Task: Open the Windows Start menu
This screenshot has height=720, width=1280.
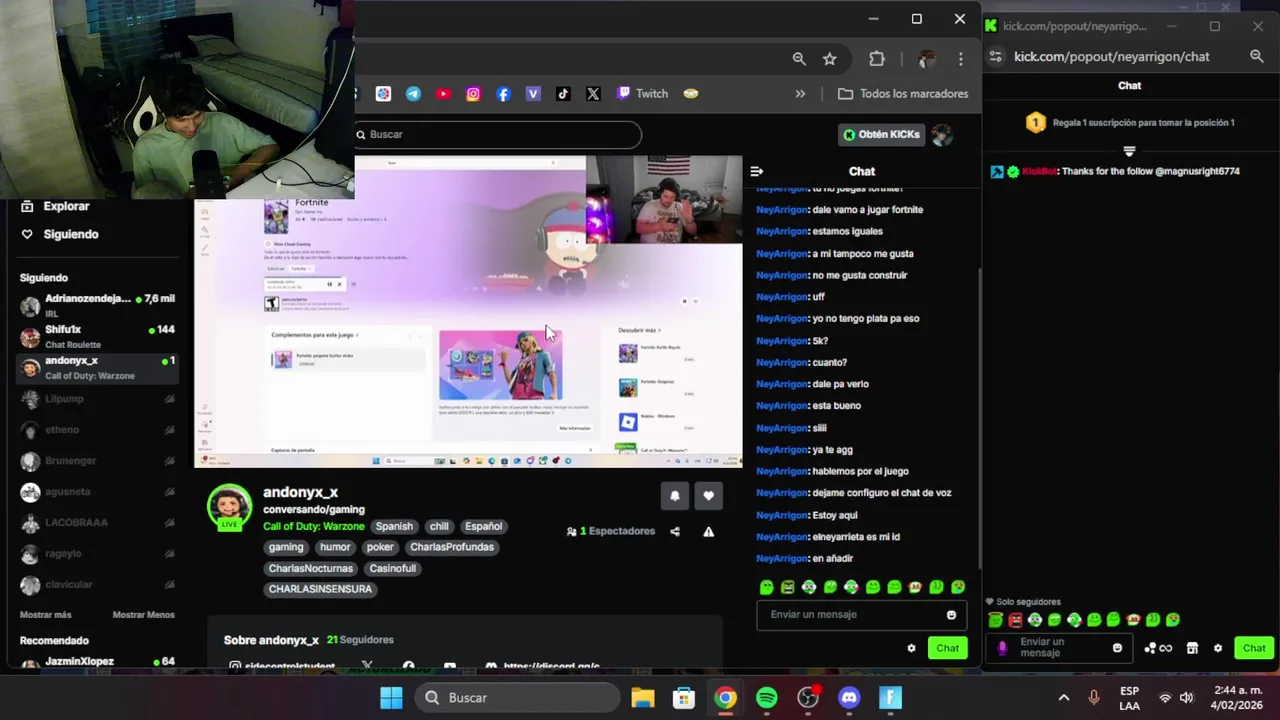Action: 391,697
